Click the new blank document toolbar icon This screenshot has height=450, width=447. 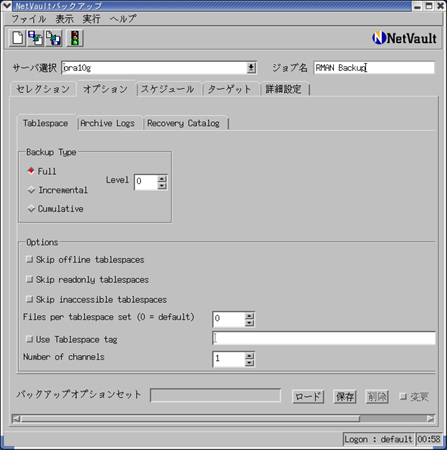17,38
